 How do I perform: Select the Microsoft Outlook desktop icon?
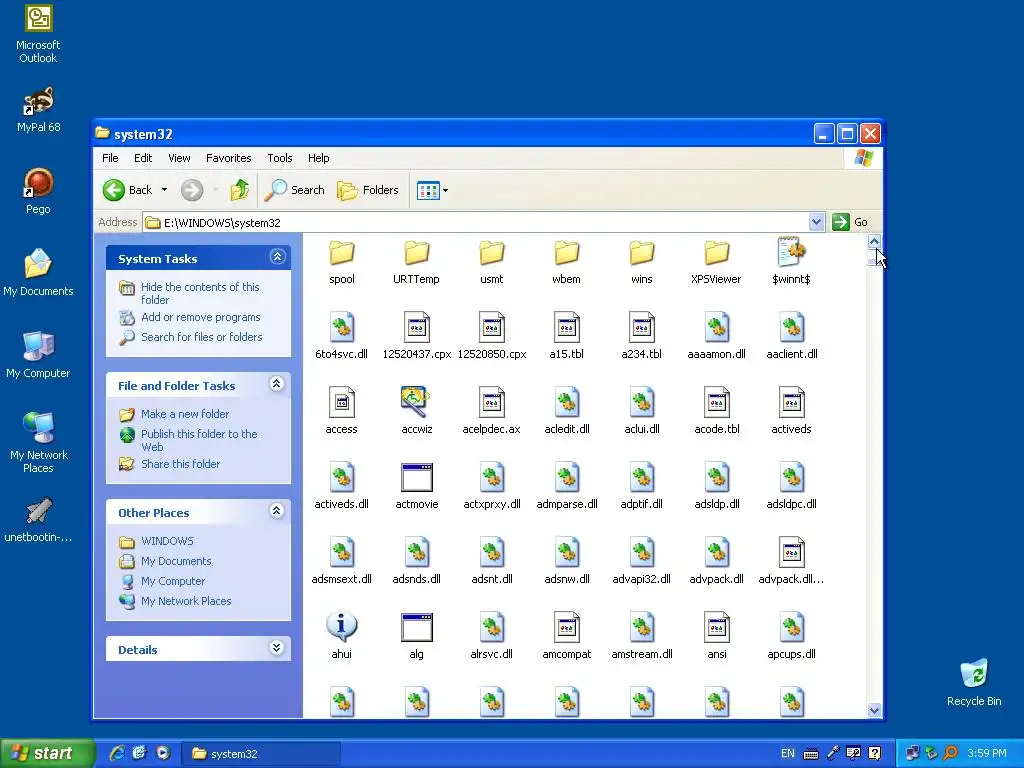click(x=38, y=34)
